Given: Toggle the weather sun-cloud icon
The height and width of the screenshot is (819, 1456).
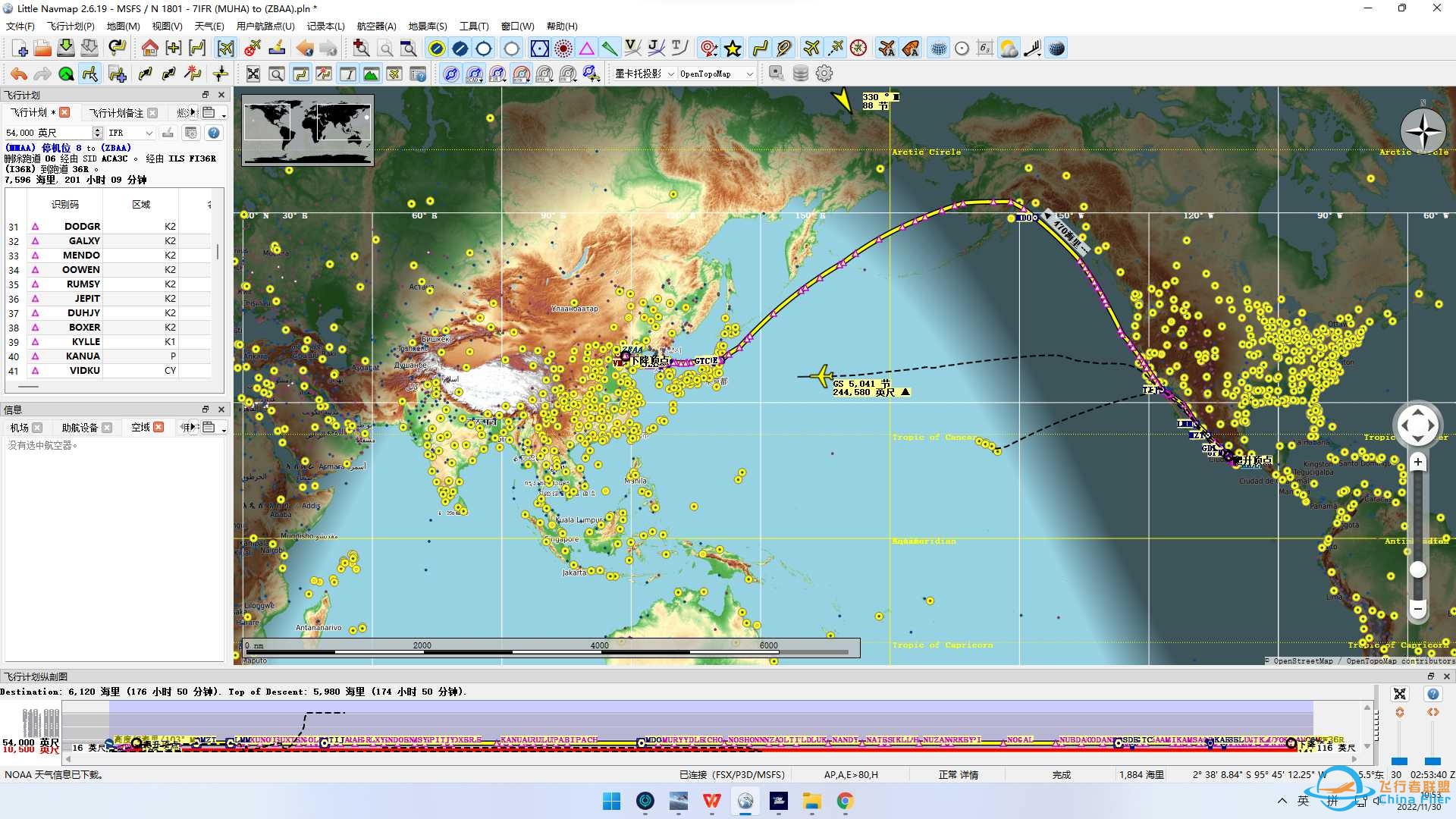Looking at the screenshot, I should 1009,49.
